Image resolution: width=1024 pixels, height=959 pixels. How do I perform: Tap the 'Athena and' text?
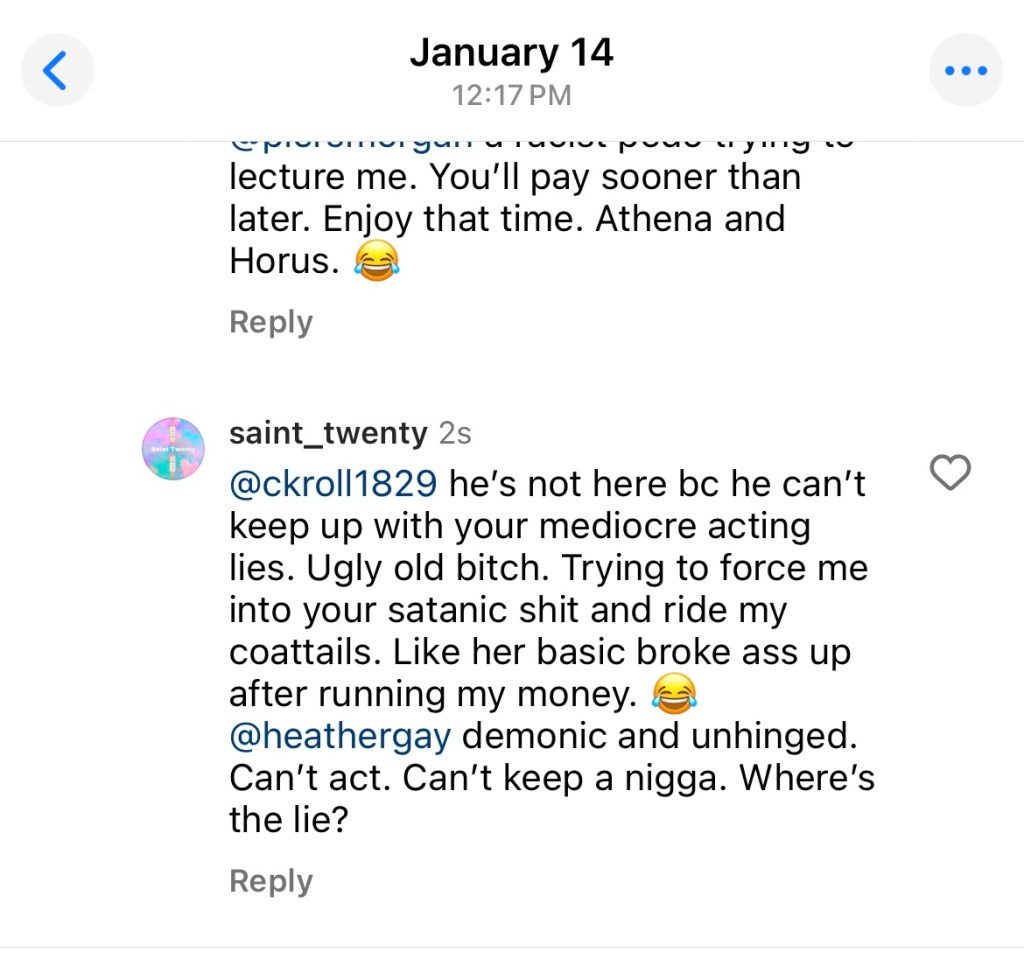pyautogui.click(x=690, y=219)
